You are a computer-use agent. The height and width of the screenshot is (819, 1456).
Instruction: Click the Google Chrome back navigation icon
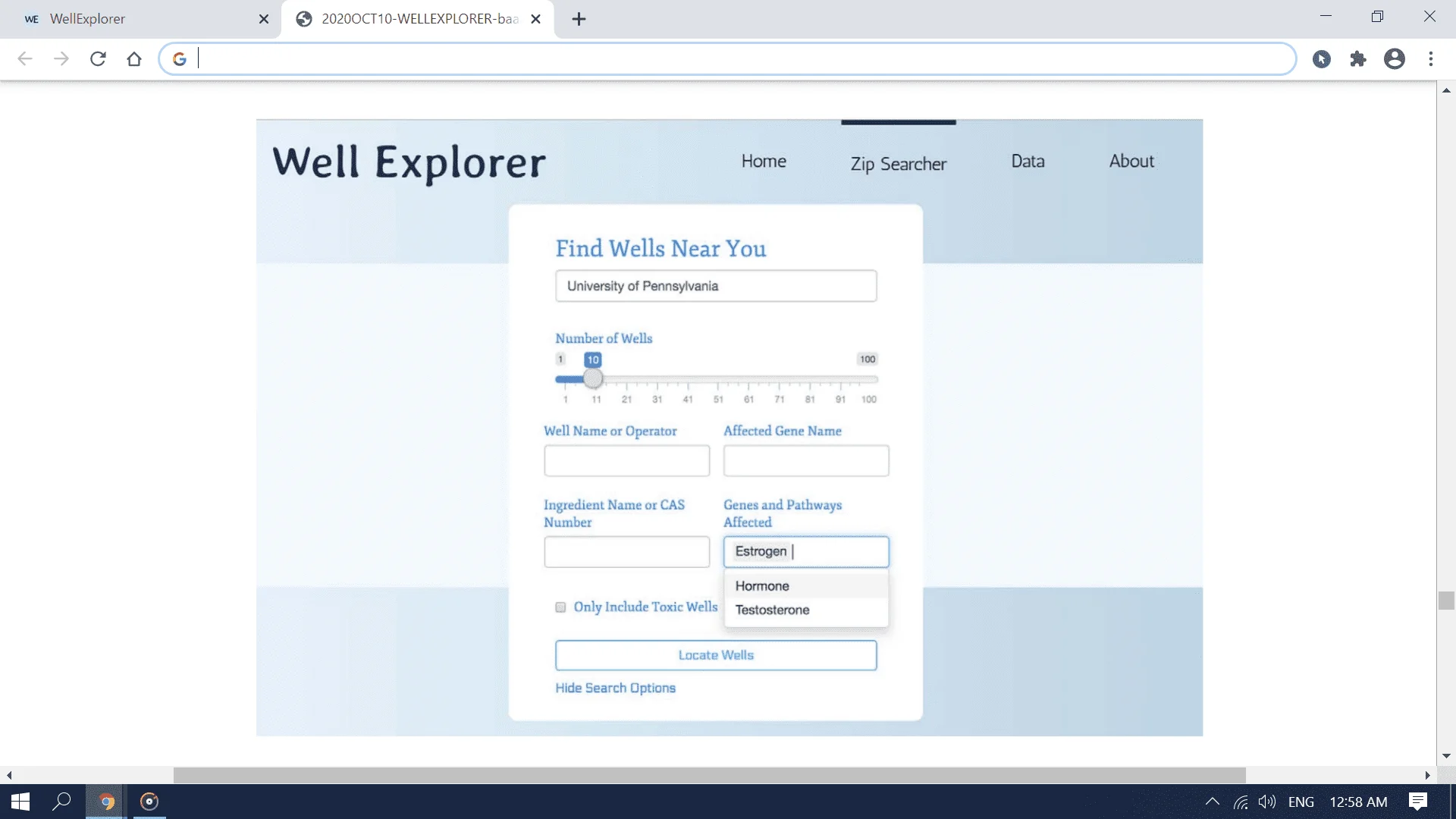pyautogui.click(x=25, y=58)
